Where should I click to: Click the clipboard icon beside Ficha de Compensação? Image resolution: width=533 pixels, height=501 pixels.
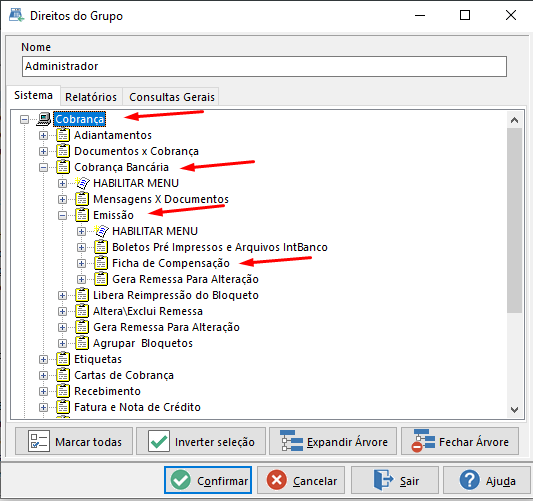(101, 263)
